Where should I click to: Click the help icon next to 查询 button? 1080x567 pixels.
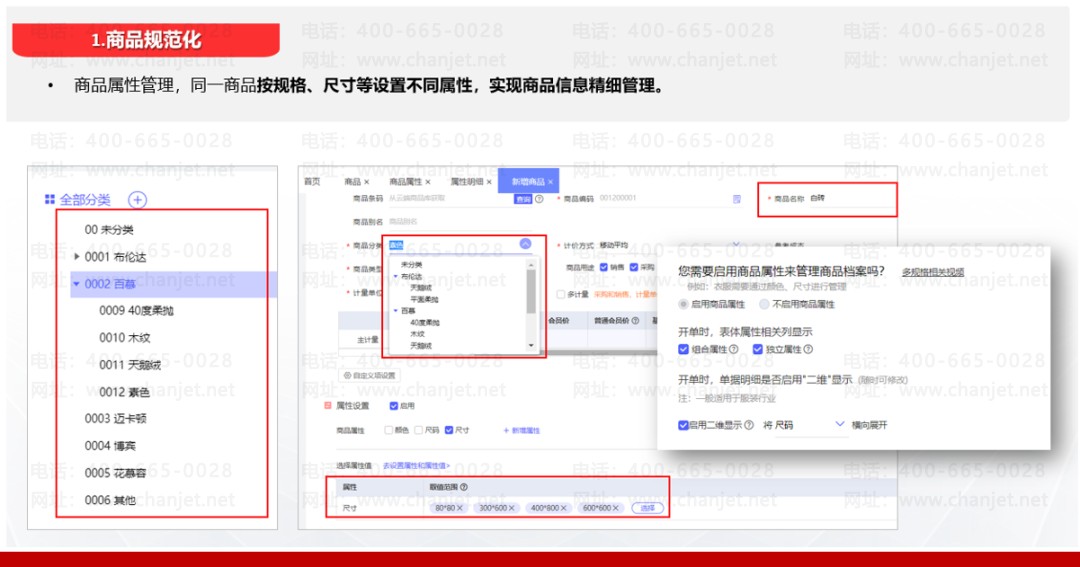click(x=539, y=199)
